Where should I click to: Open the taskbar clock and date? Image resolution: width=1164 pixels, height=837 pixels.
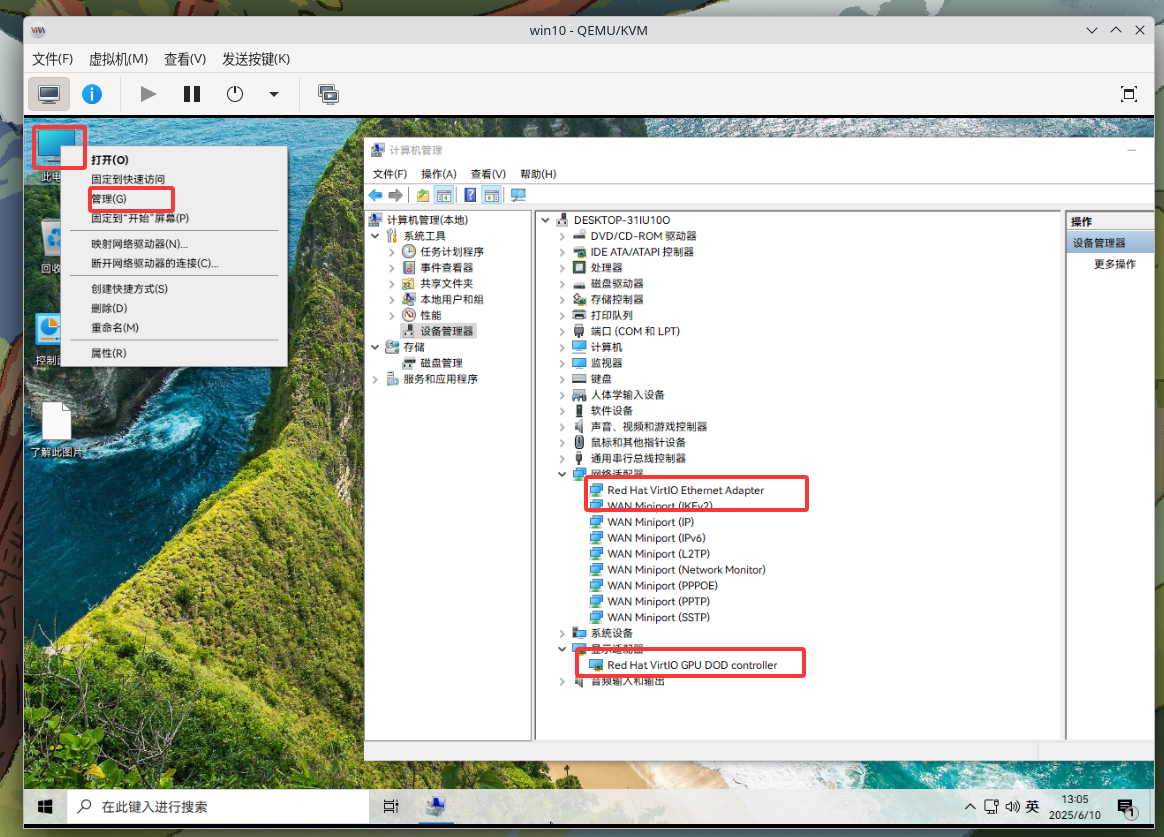coord(1074,807)
